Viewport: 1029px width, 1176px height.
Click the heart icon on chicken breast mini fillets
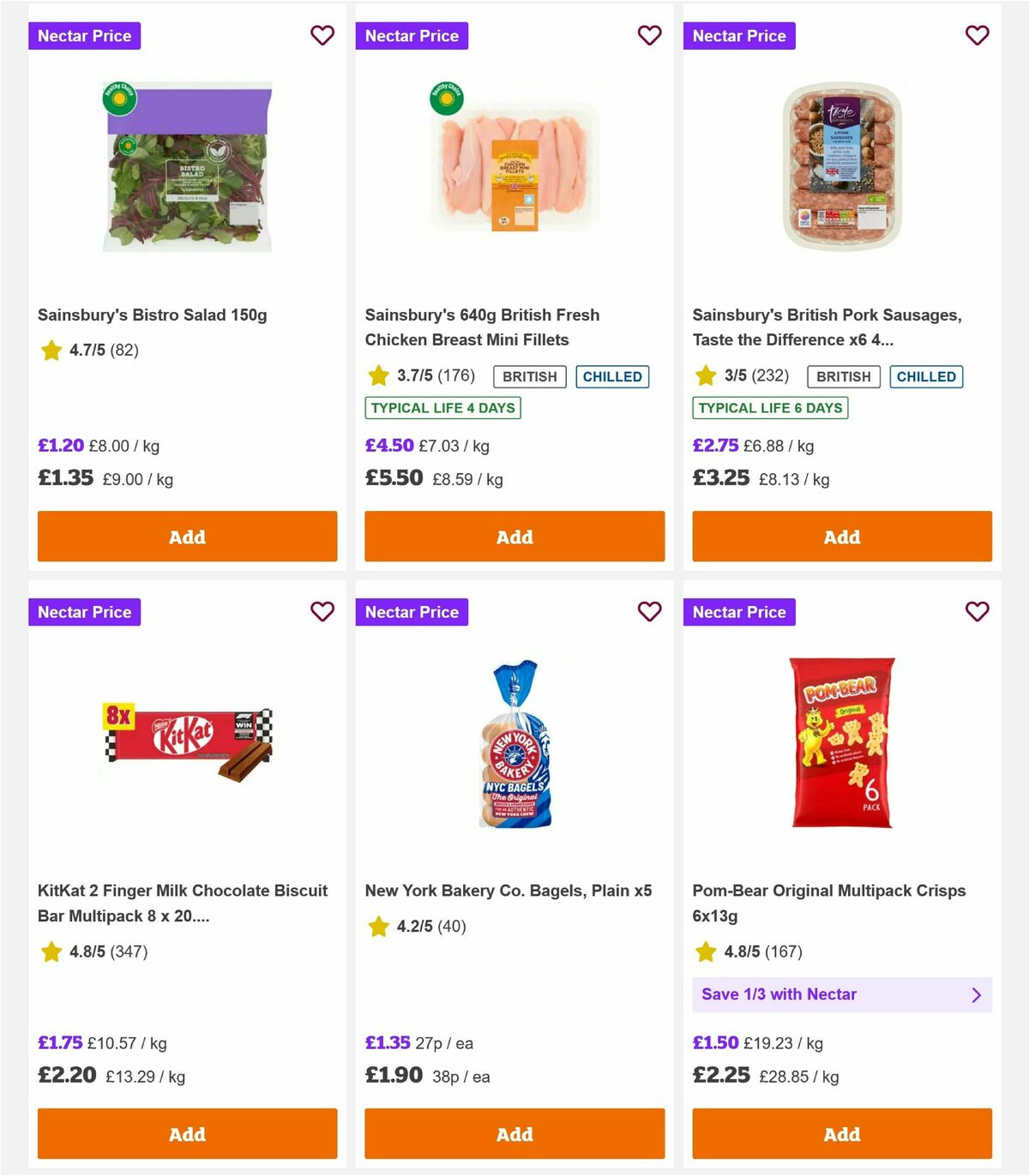pos(649,36)
